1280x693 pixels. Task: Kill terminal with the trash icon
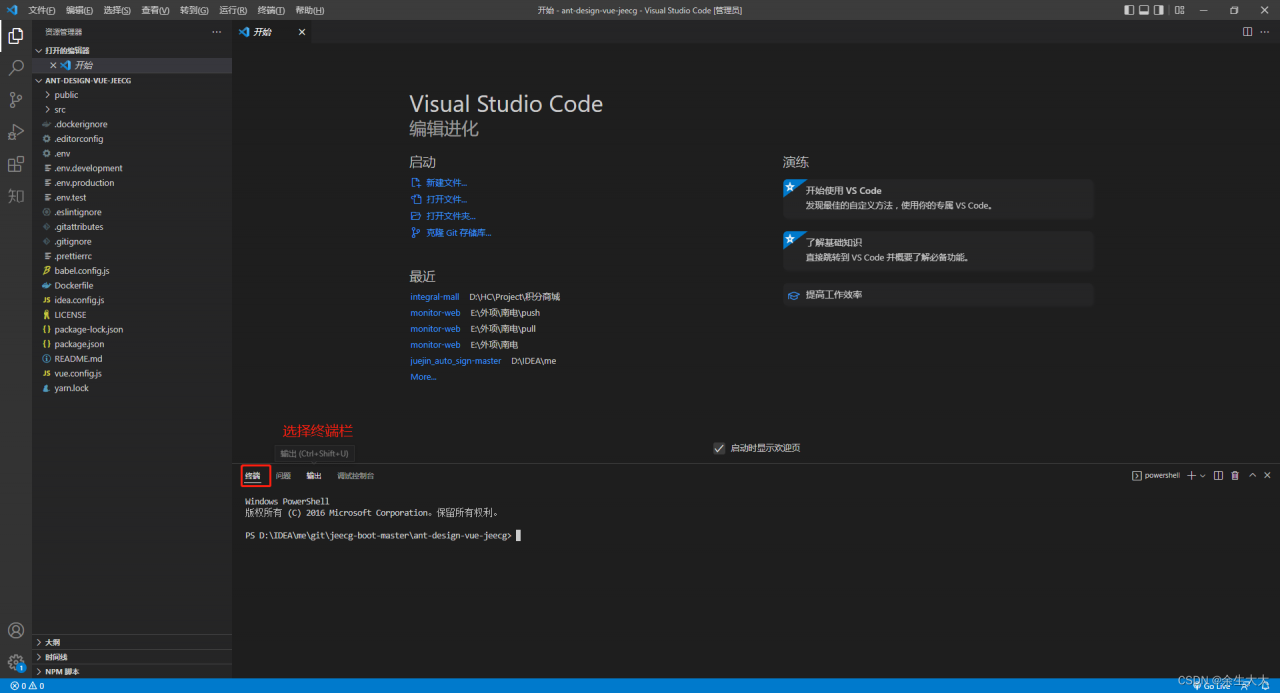click(x=1235, y=476)
